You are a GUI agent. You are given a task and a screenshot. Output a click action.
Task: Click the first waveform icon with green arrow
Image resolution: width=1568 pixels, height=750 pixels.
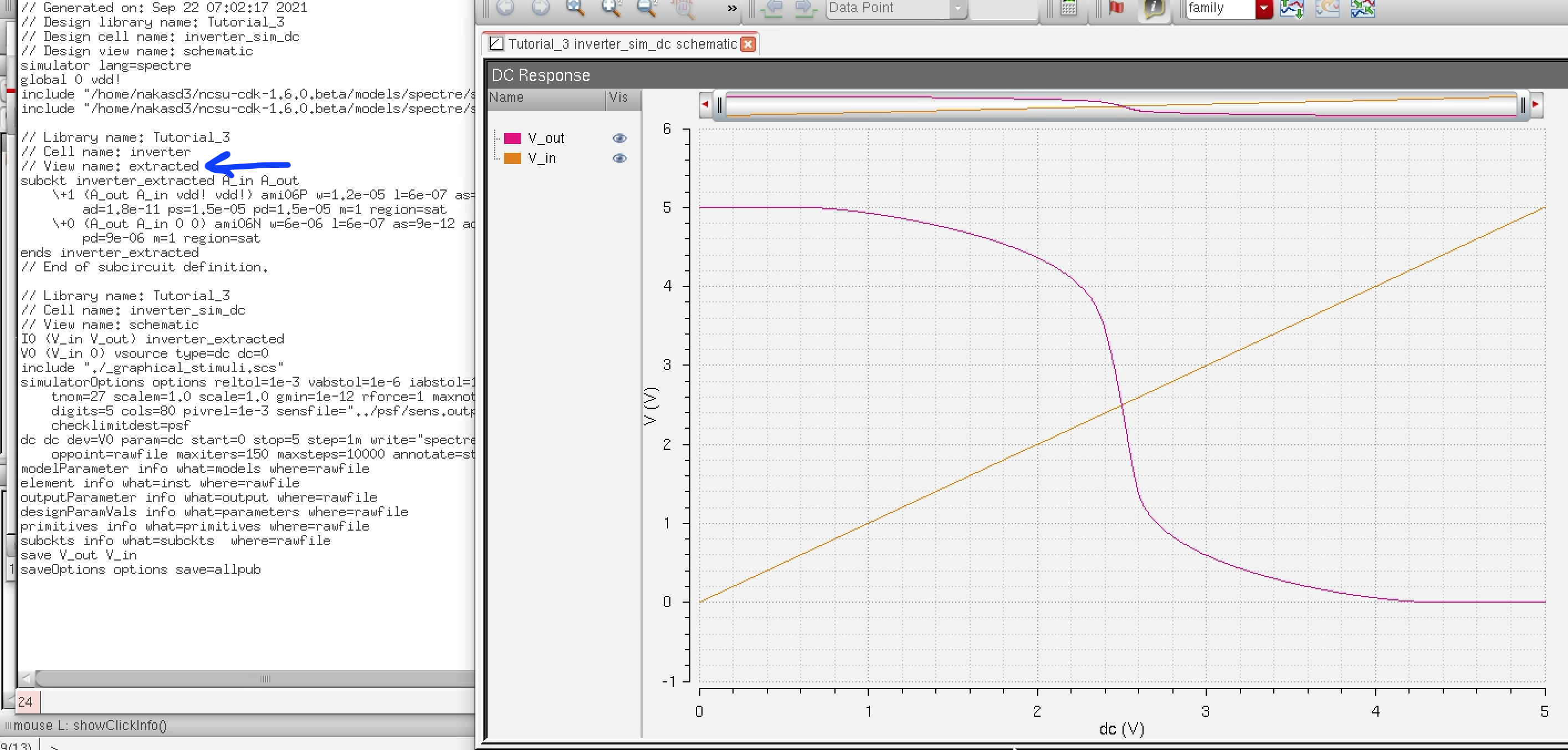coord(1292,8)
